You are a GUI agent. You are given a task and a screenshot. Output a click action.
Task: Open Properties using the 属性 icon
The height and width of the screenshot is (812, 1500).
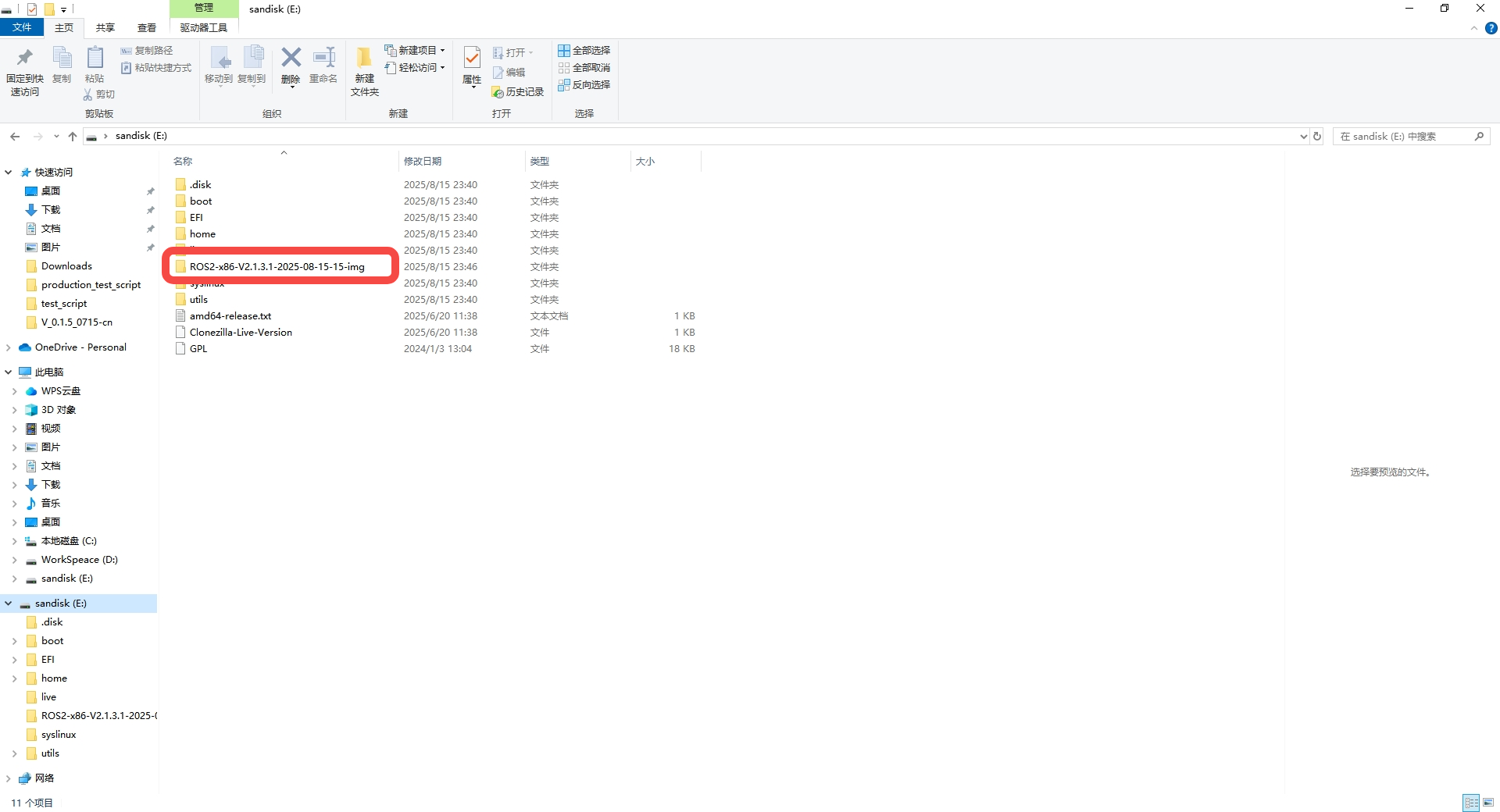tap(471, 66)
